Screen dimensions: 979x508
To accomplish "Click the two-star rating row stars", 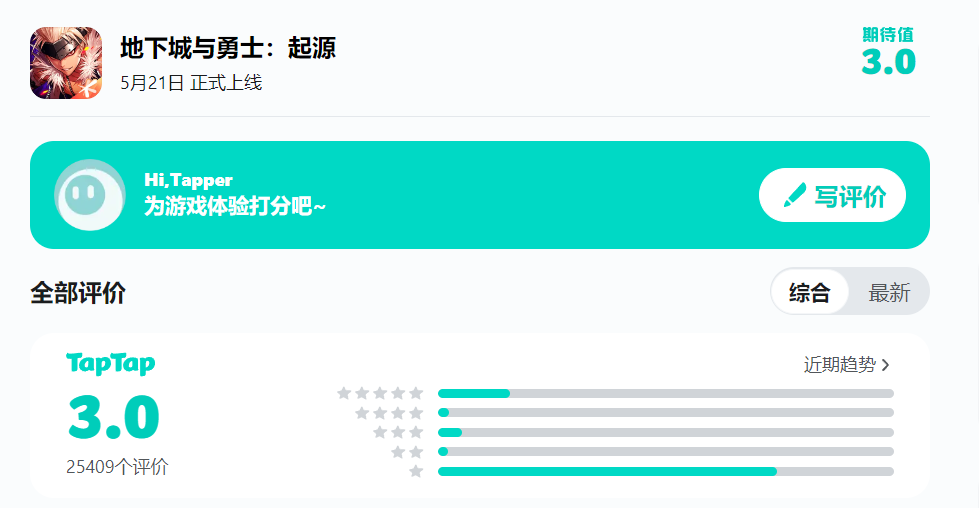I will (407, 452).
